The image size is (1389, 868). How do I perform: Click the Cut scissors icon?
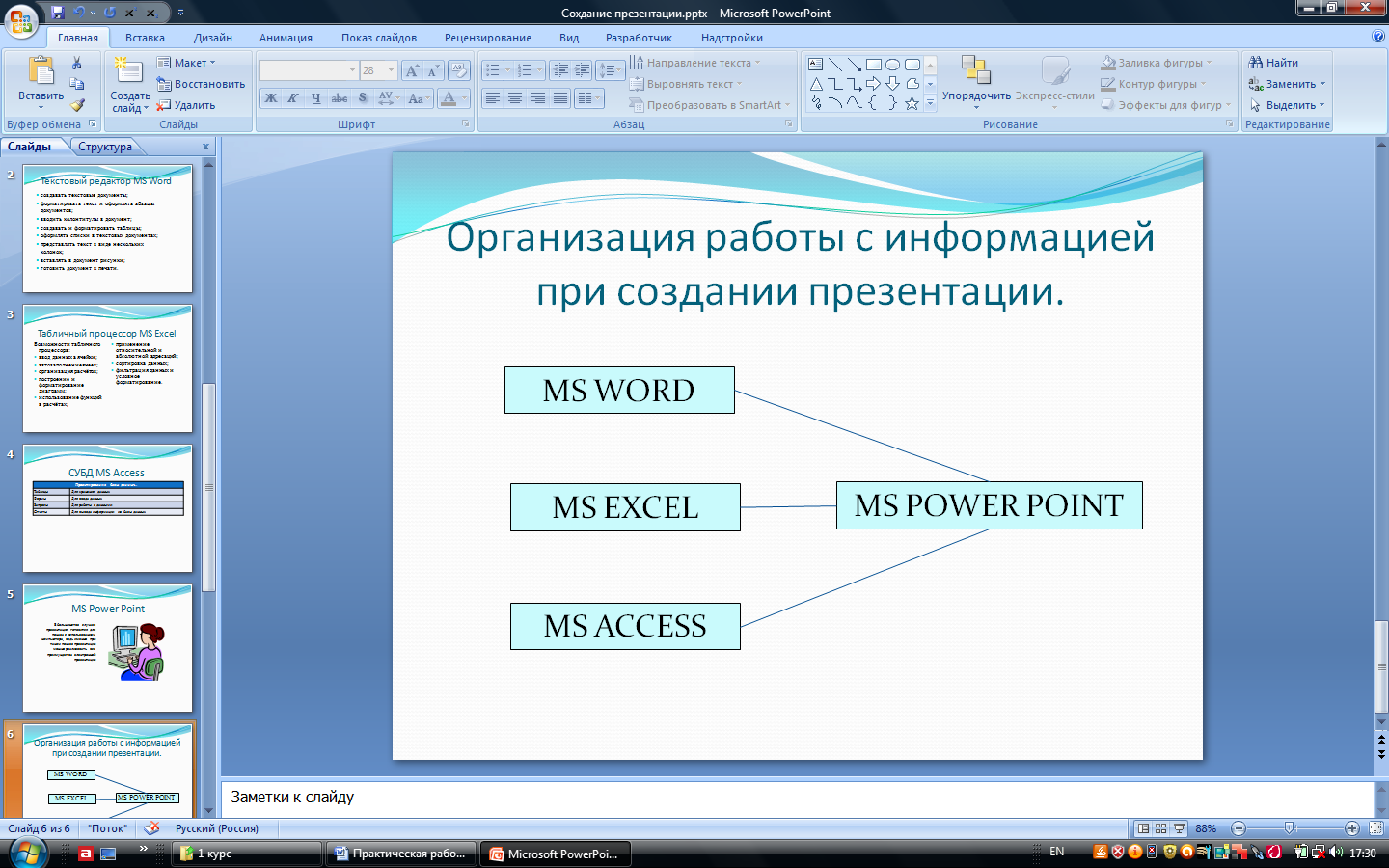click(77, 64)
